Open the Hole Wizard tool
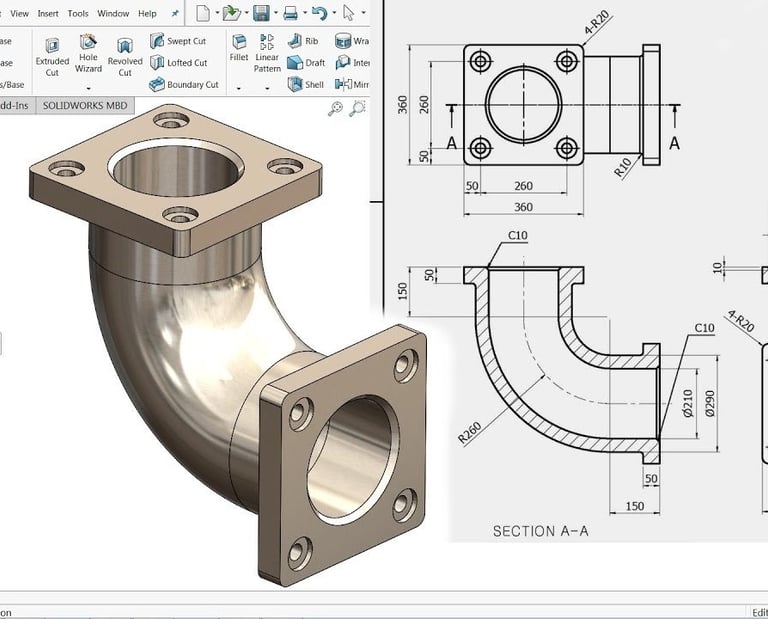 [x=88, y=53]
